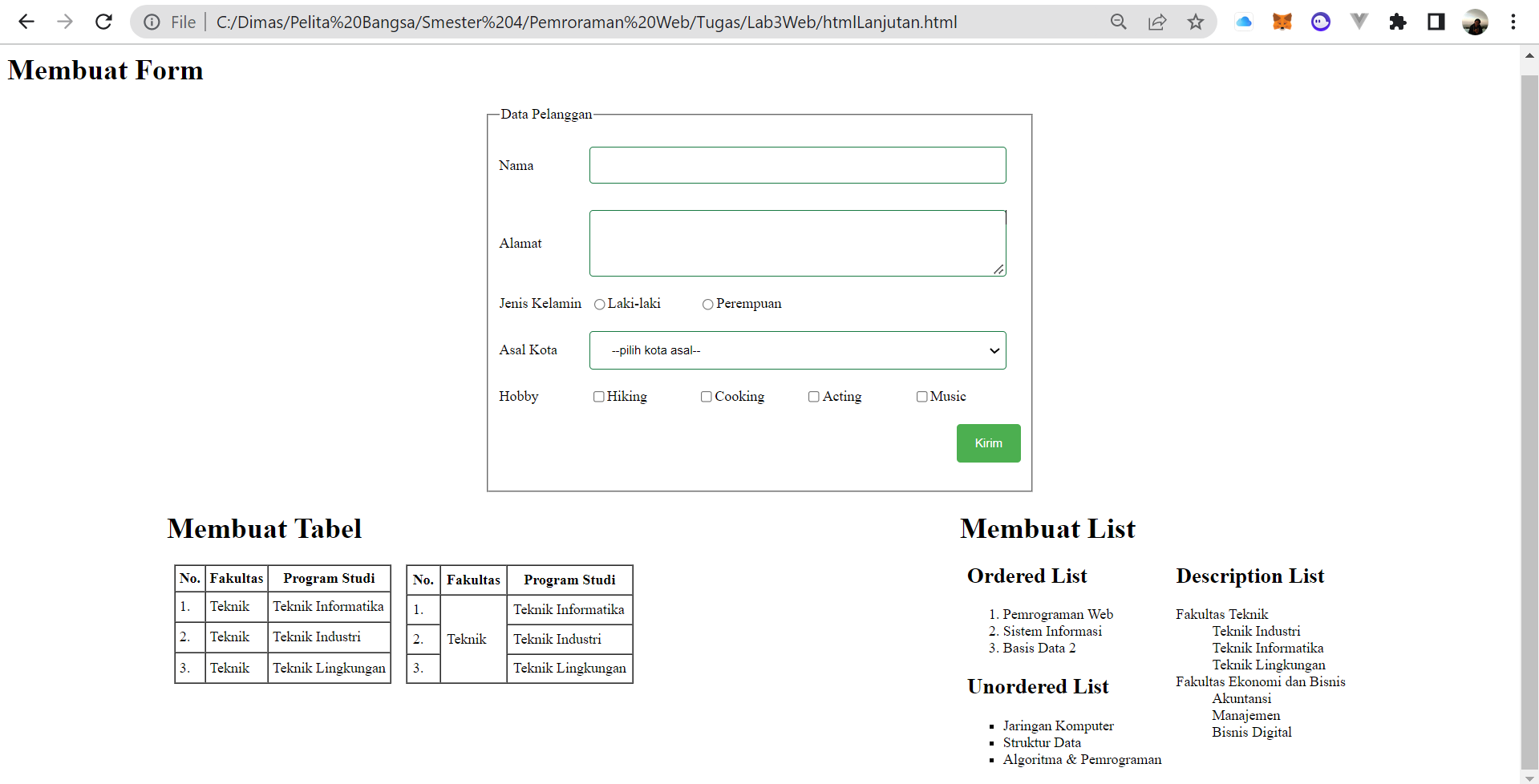The height and width of the screenshot is (784, 1539).
Task: Click Fakultas Ekonomi dan Bisnis term
Action: [x=1260, y=681]
